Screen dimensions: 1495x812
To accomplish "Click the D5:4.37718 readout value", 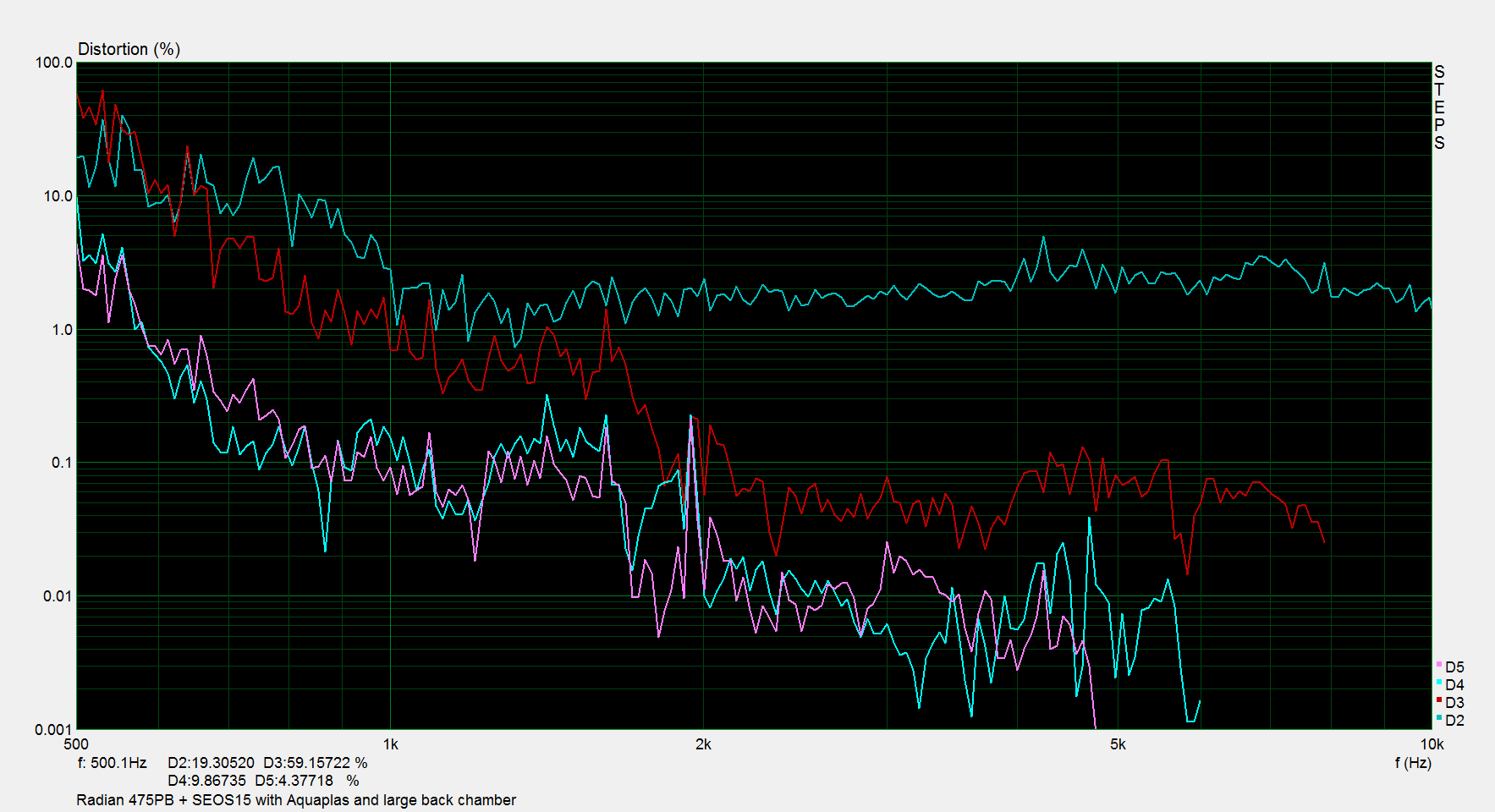I will (294, 781).
